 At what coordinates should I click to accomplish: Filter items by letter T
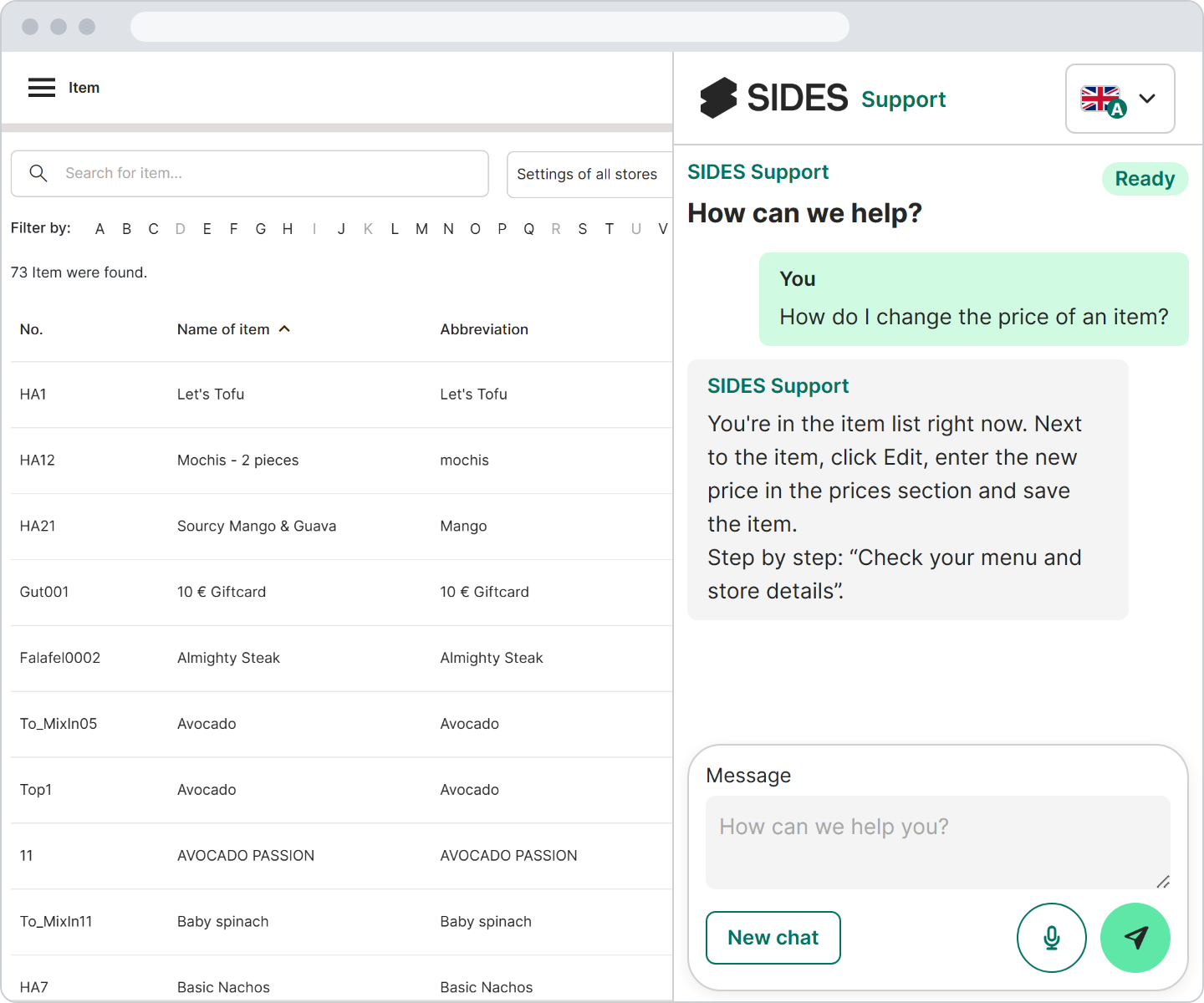(x=609, y=229)
